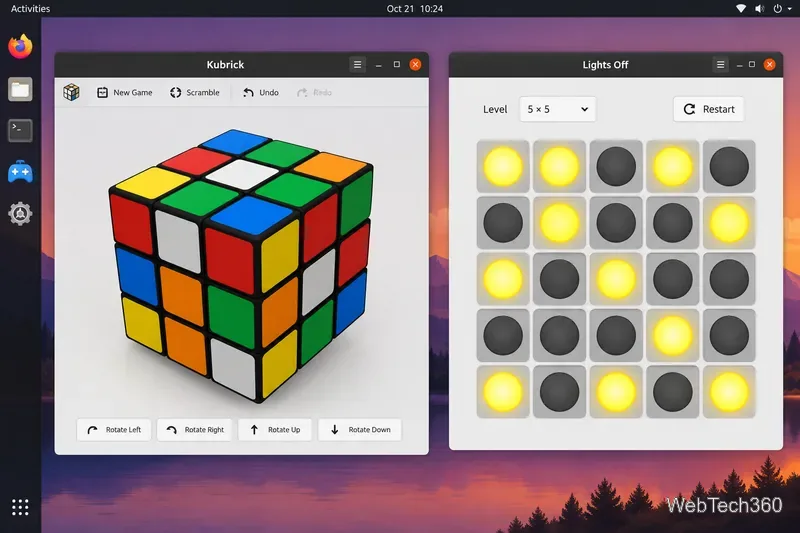Click the Rotate Down button
The height and width of the screenshot is (533, 800).
360,430
